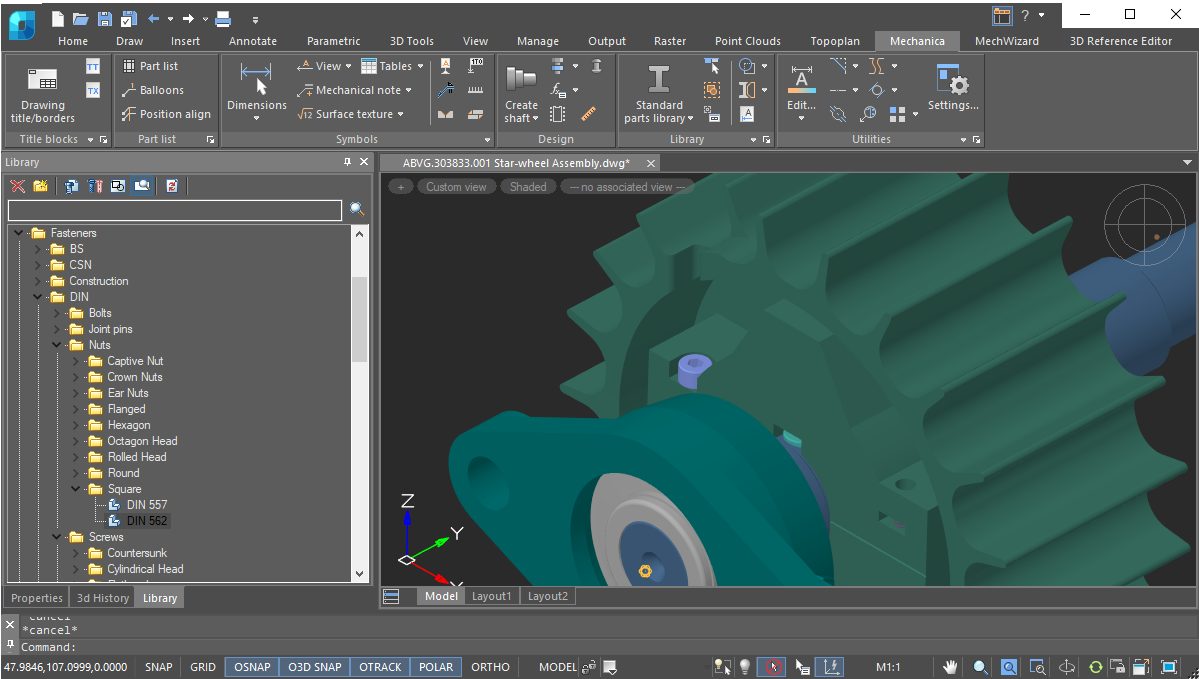This screenshot has height=679, width=1199.
Task: Click the Create shaft tool icon
Action: [x=521, y=80]
